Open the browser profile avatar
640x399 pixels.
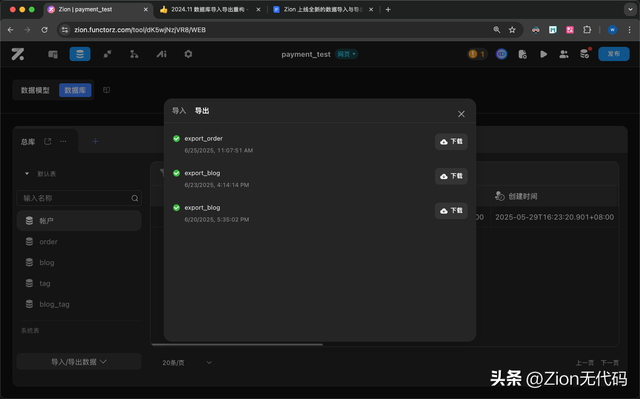tap(612, 30)
